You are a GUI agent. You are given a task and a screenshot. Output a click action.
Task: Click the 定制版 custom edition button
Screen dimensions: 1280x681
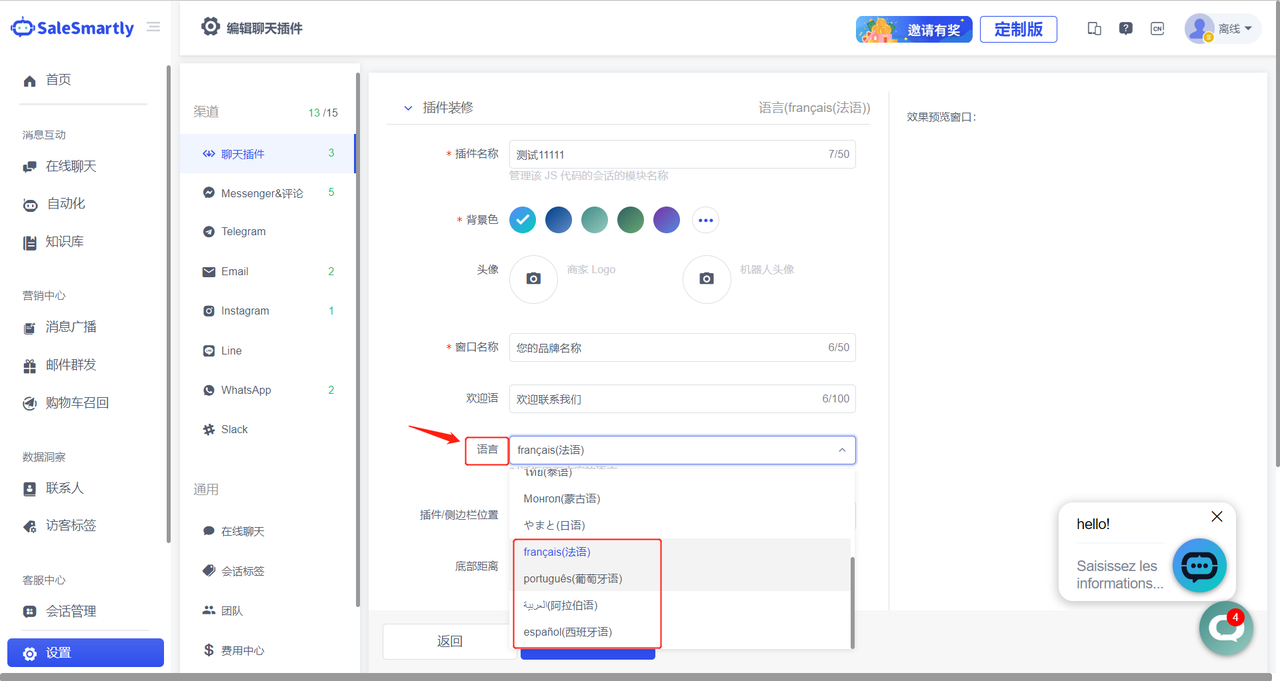coord(1018,29)
